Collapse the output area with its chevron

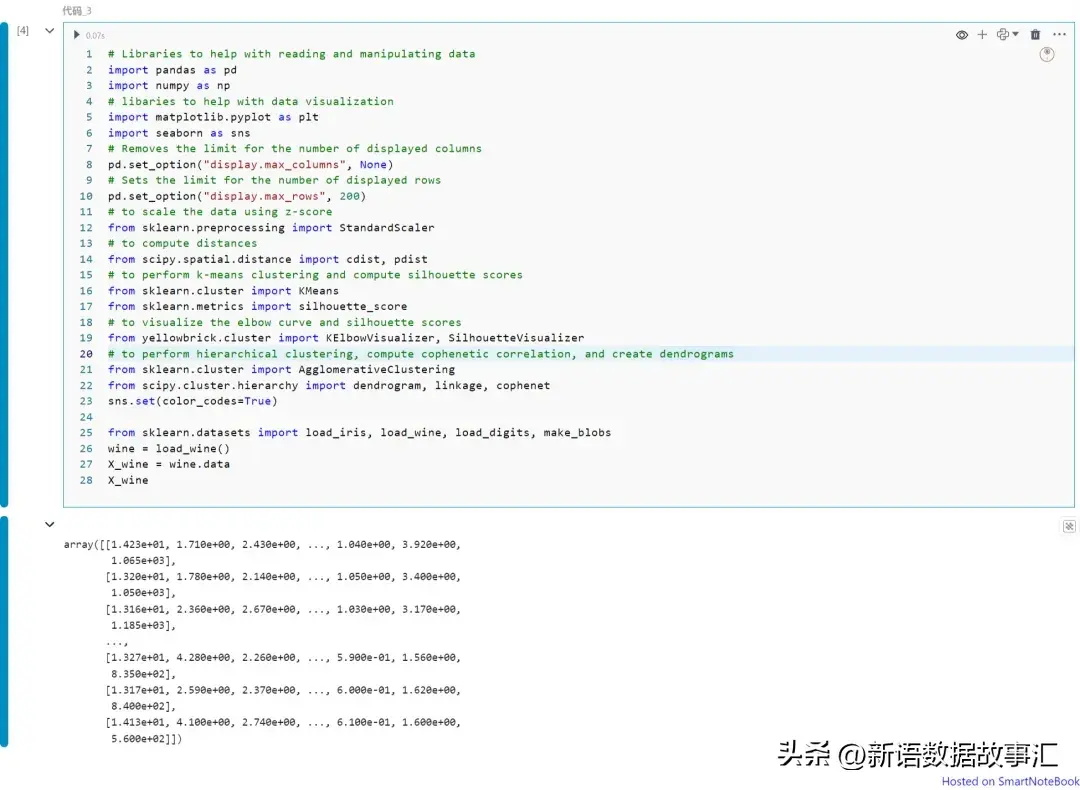[x=50, y=524]
